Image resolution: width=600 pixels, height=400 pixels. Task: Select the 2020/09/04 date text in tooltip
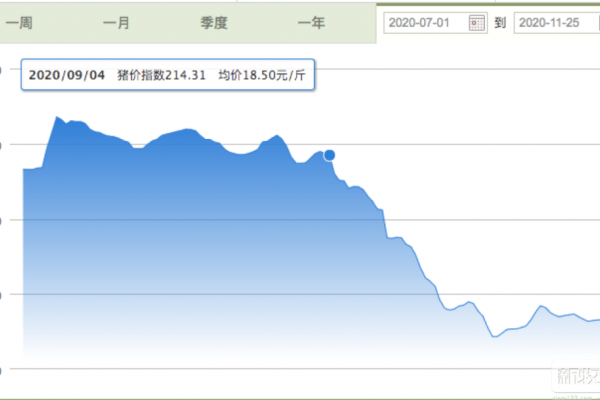67,75
